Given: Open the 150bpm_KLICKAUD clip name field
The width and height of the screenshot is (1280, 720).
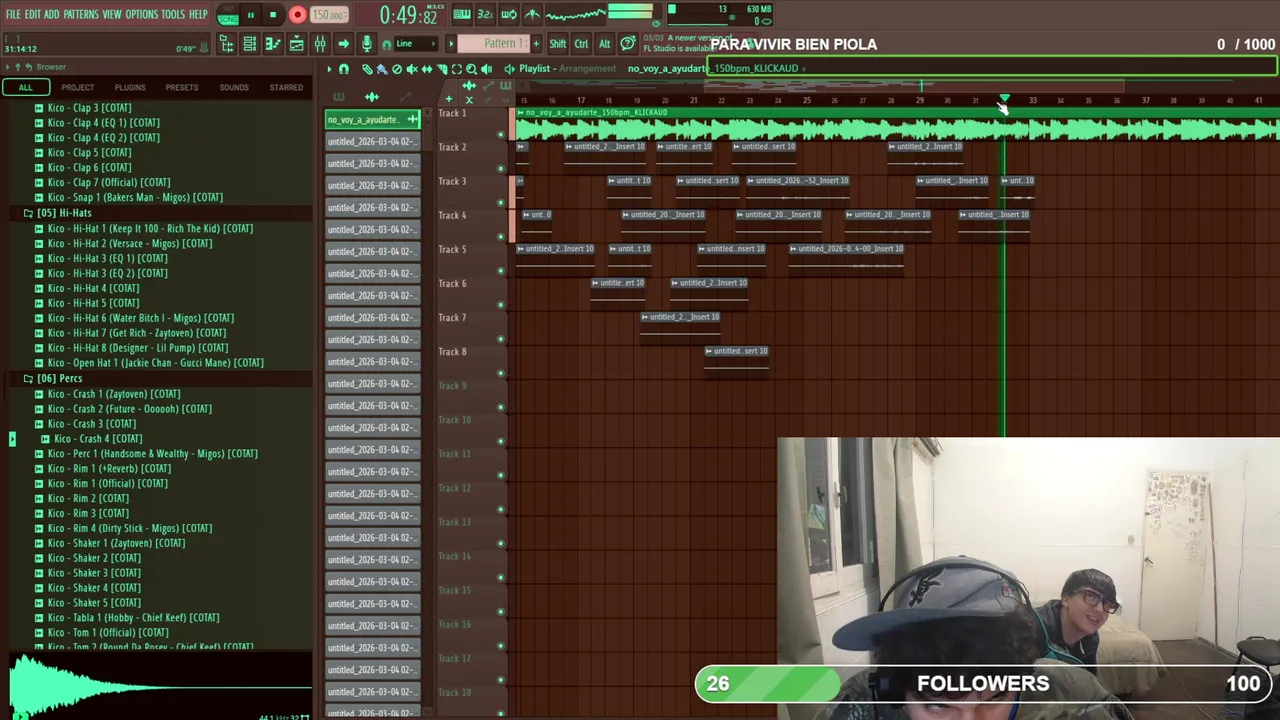Looking at the screenshot, I should [993, 68].
